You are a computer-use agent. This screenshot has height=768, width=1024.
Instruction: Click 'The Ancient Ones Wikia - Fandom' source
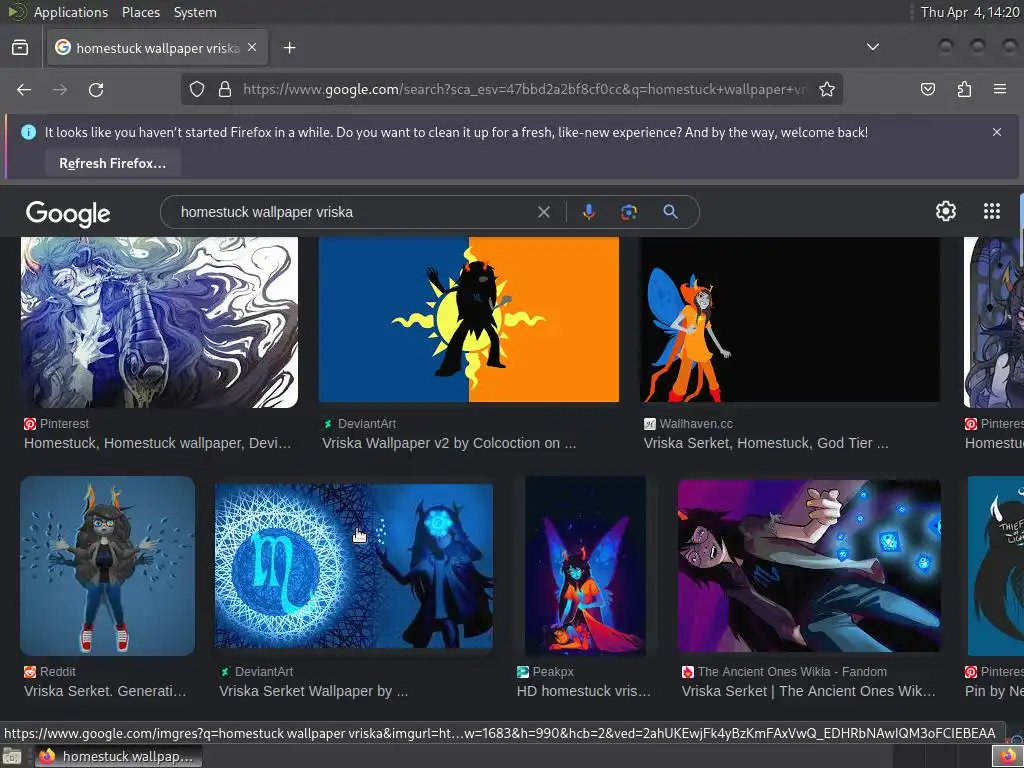tap(792, 671)
